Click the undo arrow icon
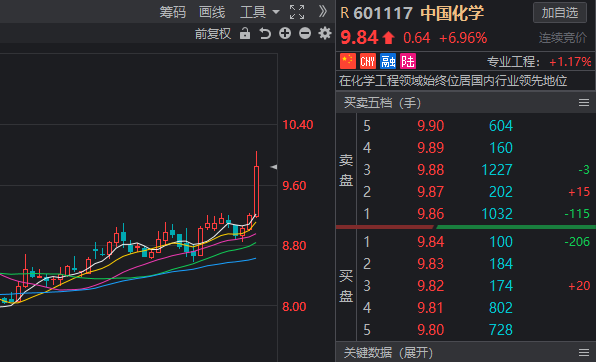596x362 pixels. [x=265, y=33]
